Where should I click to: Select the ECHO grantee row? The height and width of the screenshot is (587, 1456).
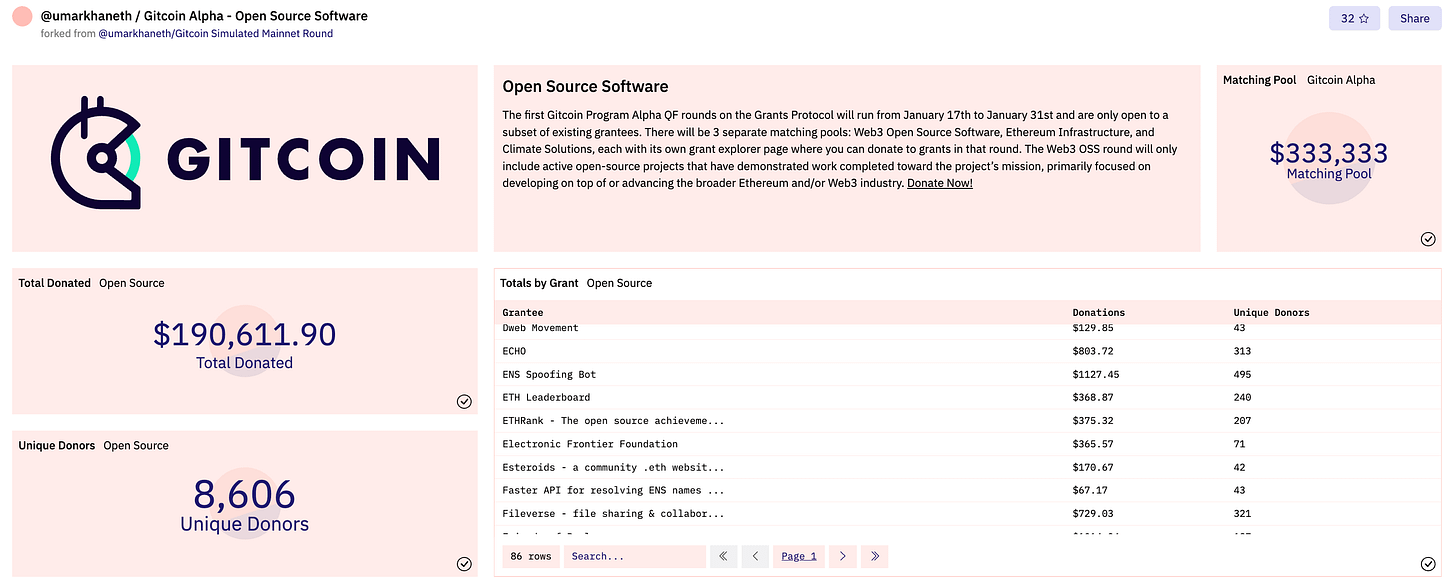tap(968, 351)
